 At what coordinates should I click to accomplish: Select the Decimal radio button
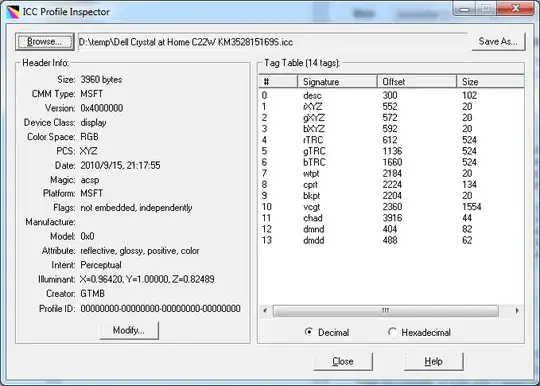327,332
